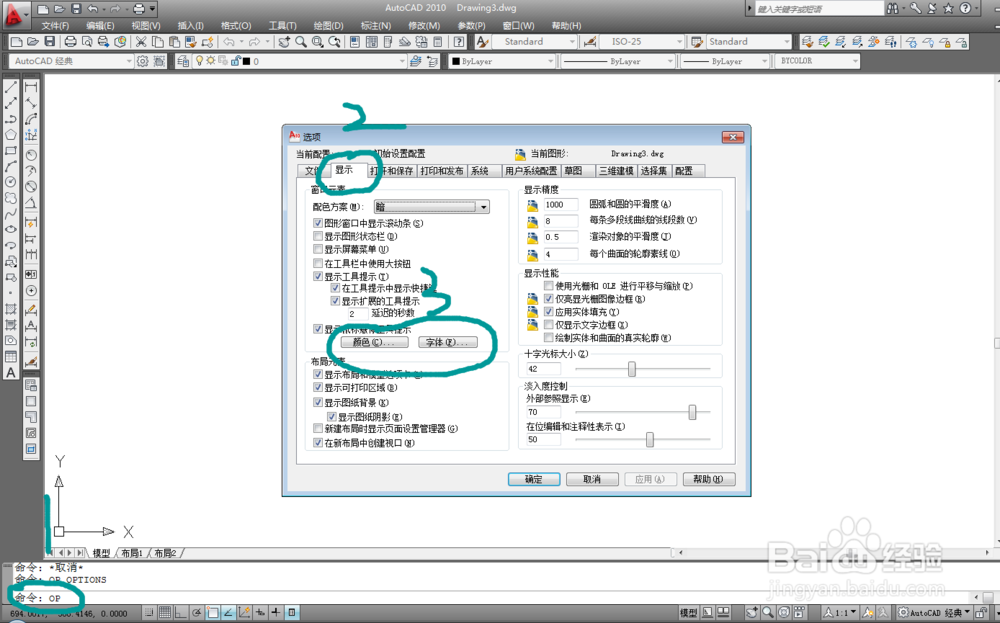Click the 帮助(H) button in Options dialog
The width and height of the screenshot is (1000, 623).
tap(709, 479)
